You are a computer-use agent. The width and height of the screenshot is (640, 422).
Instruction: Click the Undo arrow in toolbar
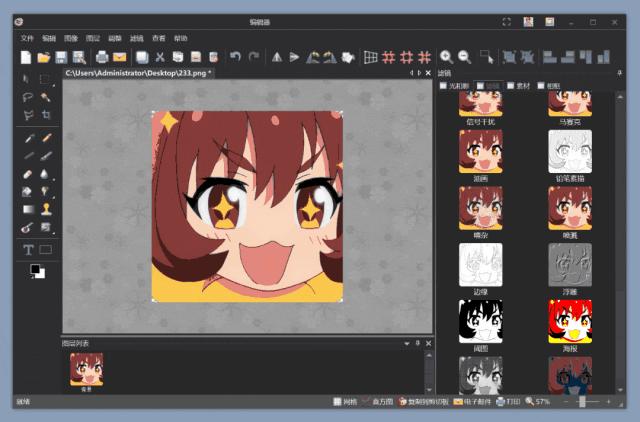pos(236,57)
